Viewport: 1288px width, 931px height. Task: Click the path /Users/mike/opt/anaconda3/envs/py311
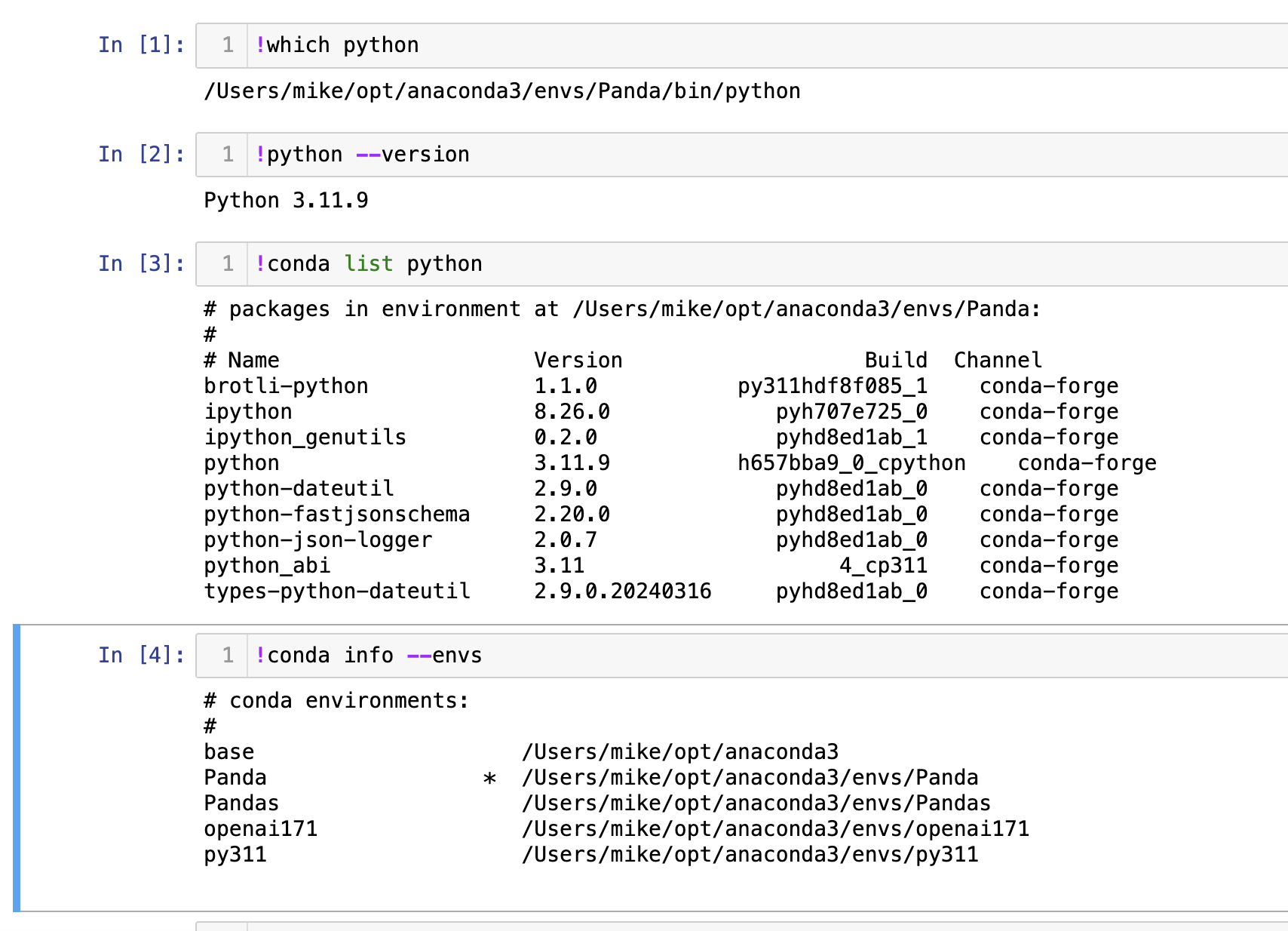pyautogui.click(x=750, y=855)
